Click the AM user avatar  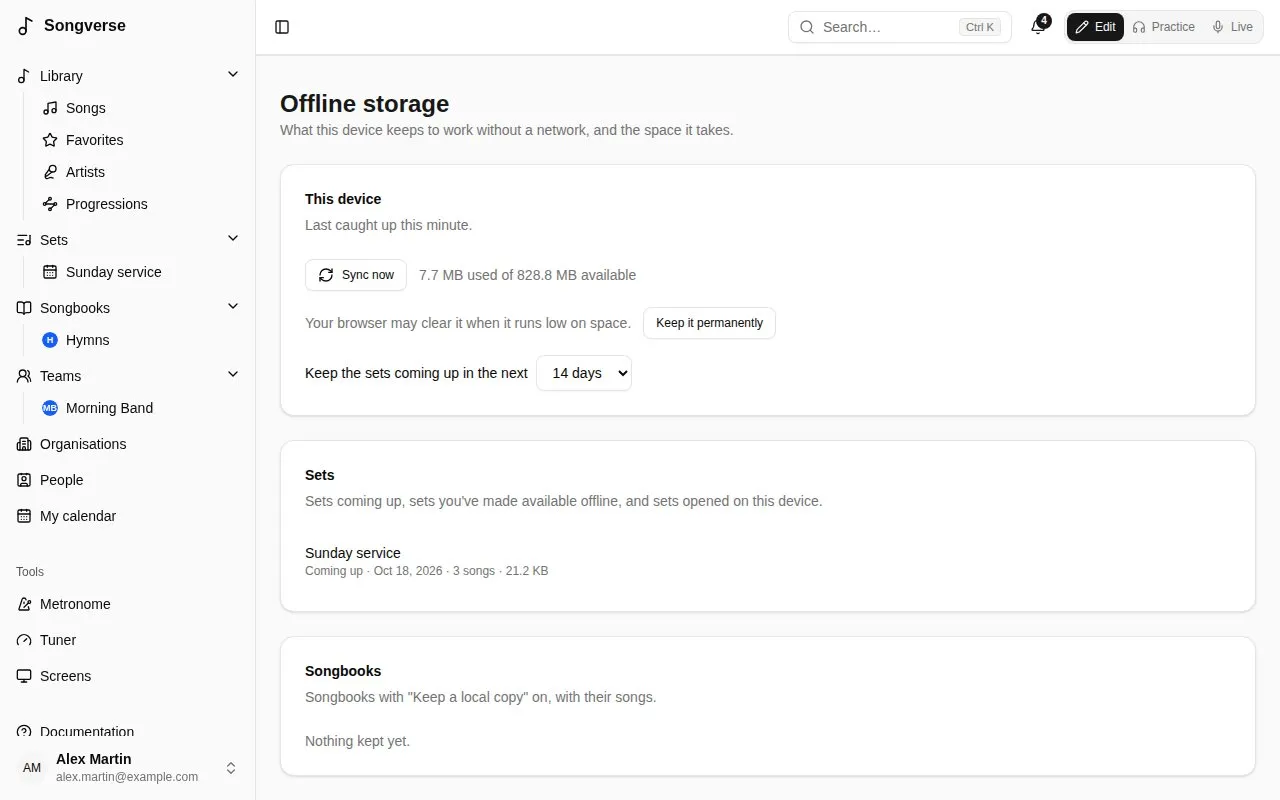coord(32,768)
